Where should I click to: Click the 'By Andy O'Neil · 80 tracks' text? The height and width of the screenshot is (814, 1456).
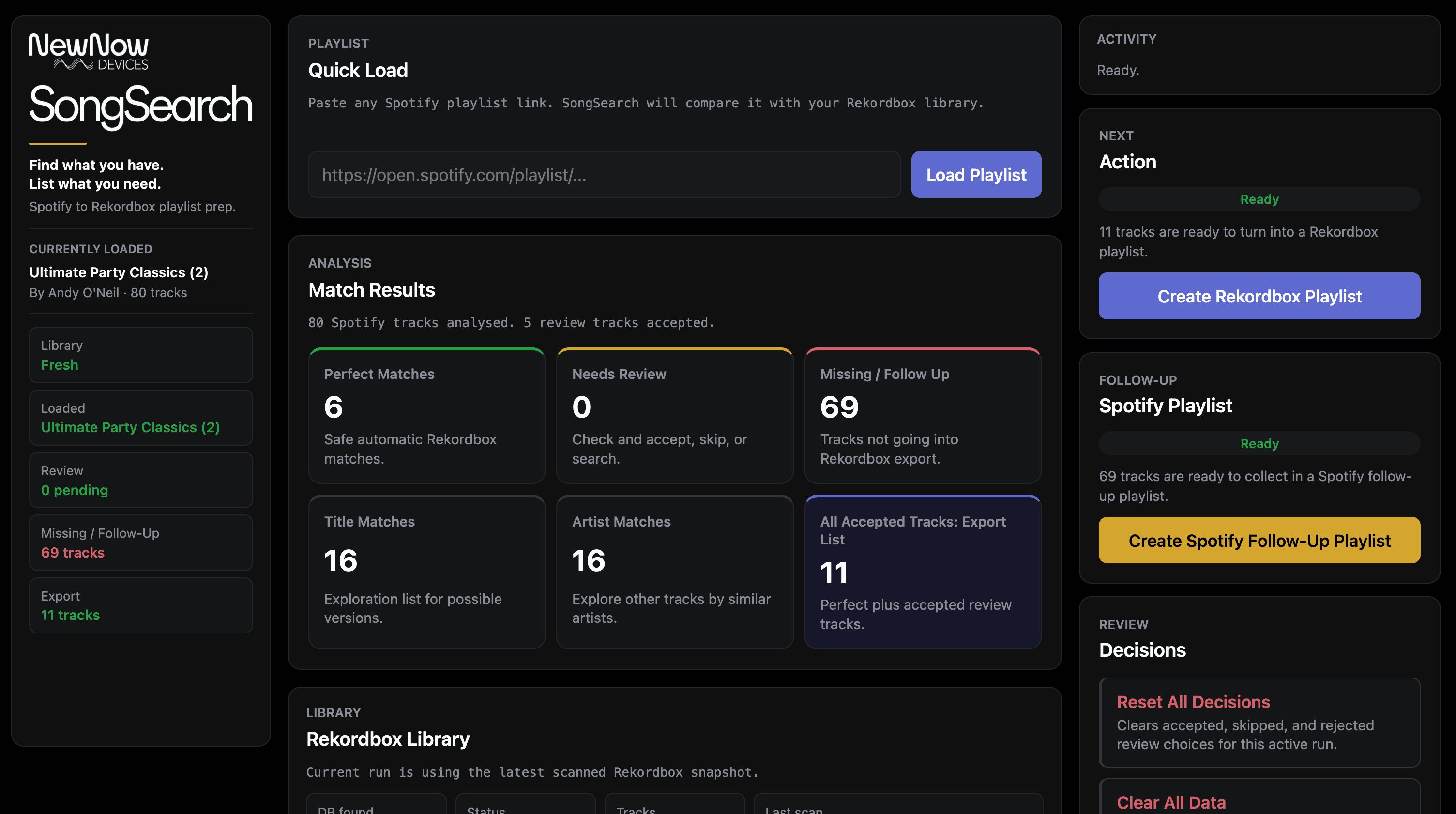(108, 293)
